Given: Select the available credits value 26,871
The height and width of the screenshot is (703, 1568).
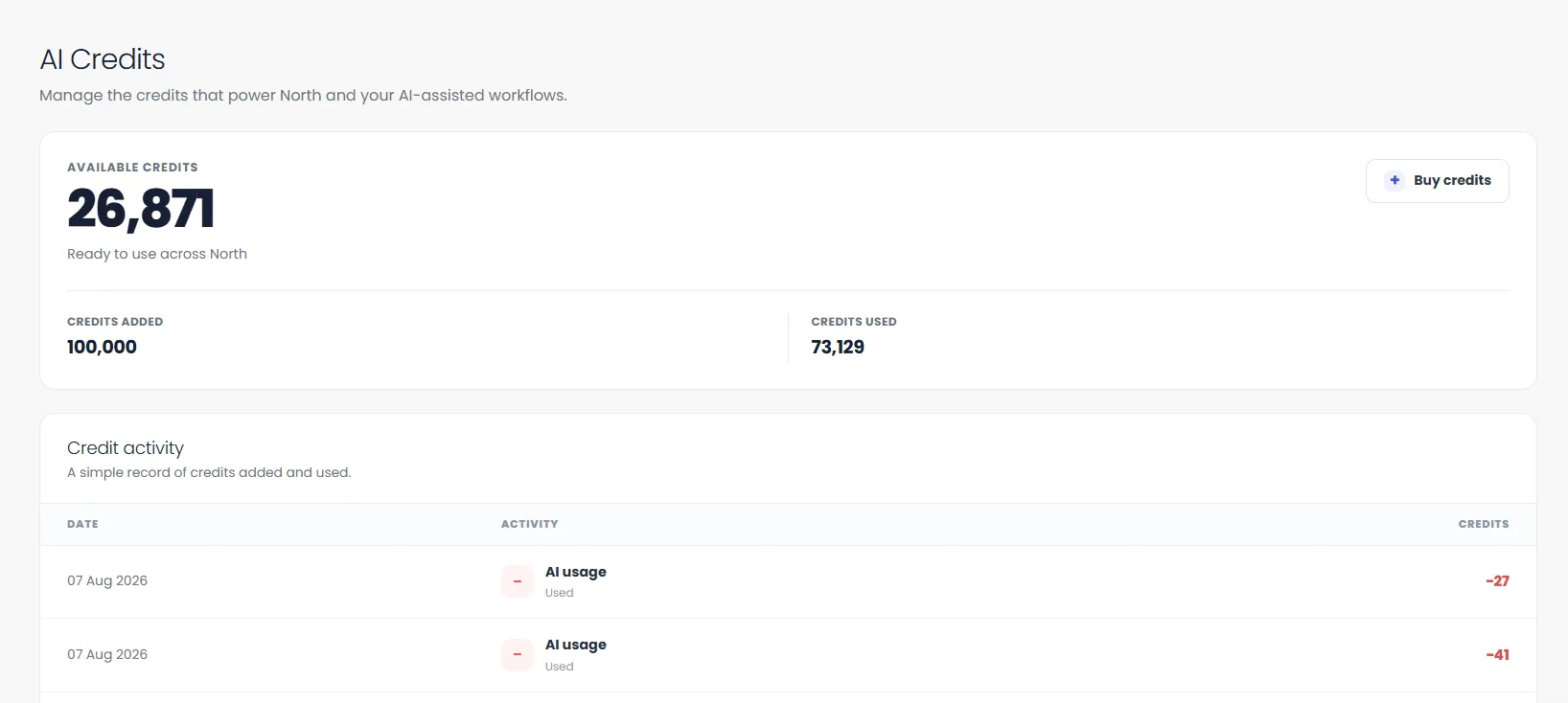Looking at the screenshot, I should (x=141, y=209).
